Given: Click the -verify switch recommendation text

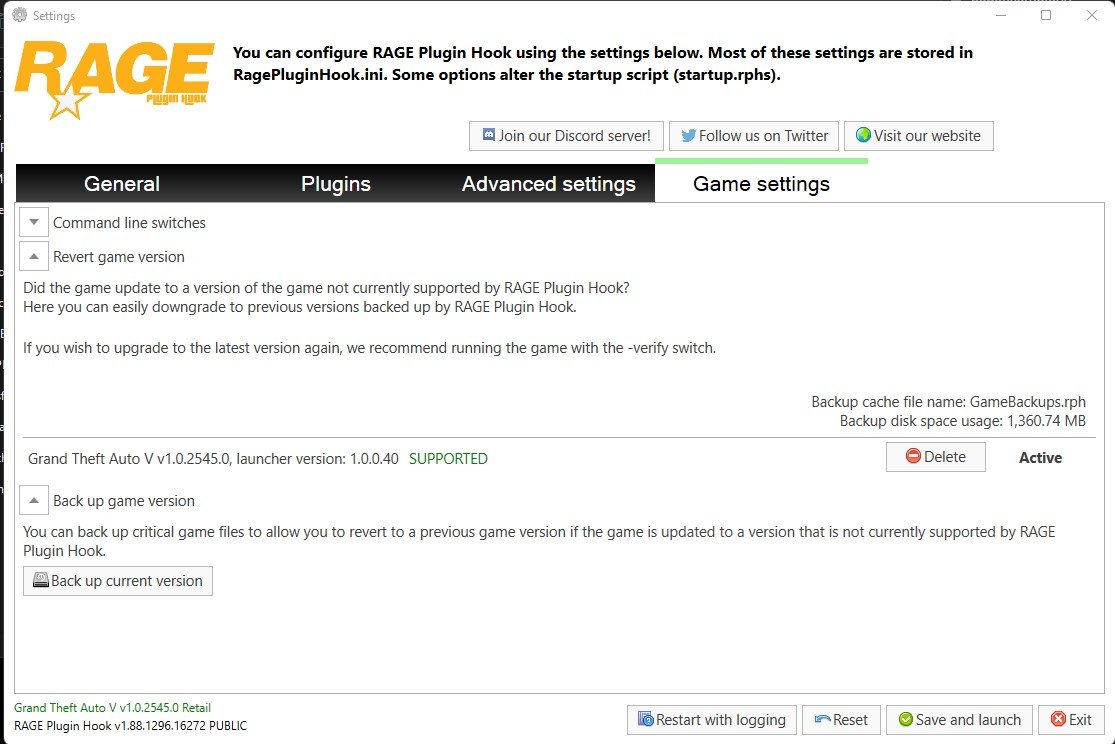Looking at the screenshot, I should pos(369,348).
